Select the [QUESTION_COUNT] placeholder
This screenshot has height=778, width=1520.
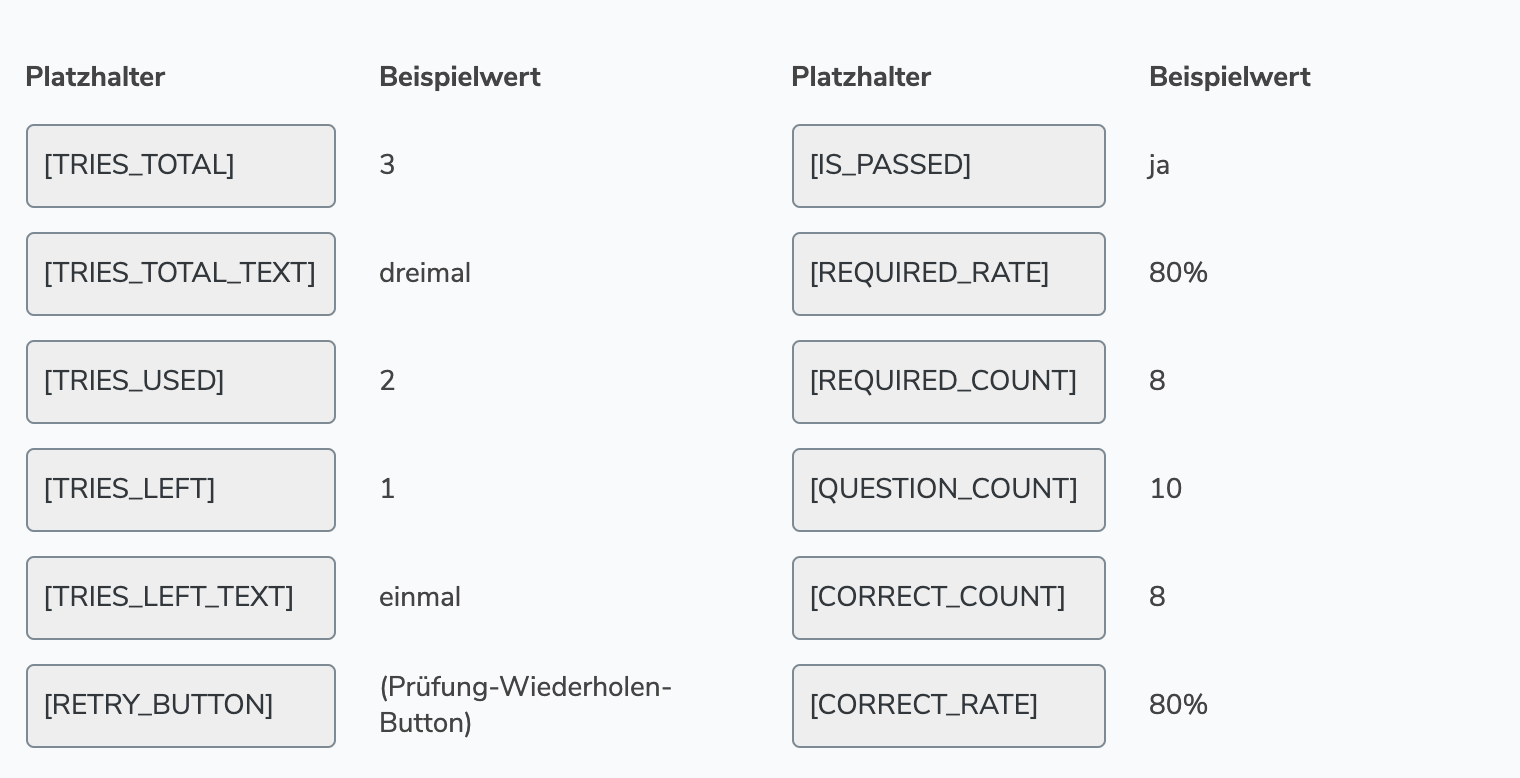948,490
